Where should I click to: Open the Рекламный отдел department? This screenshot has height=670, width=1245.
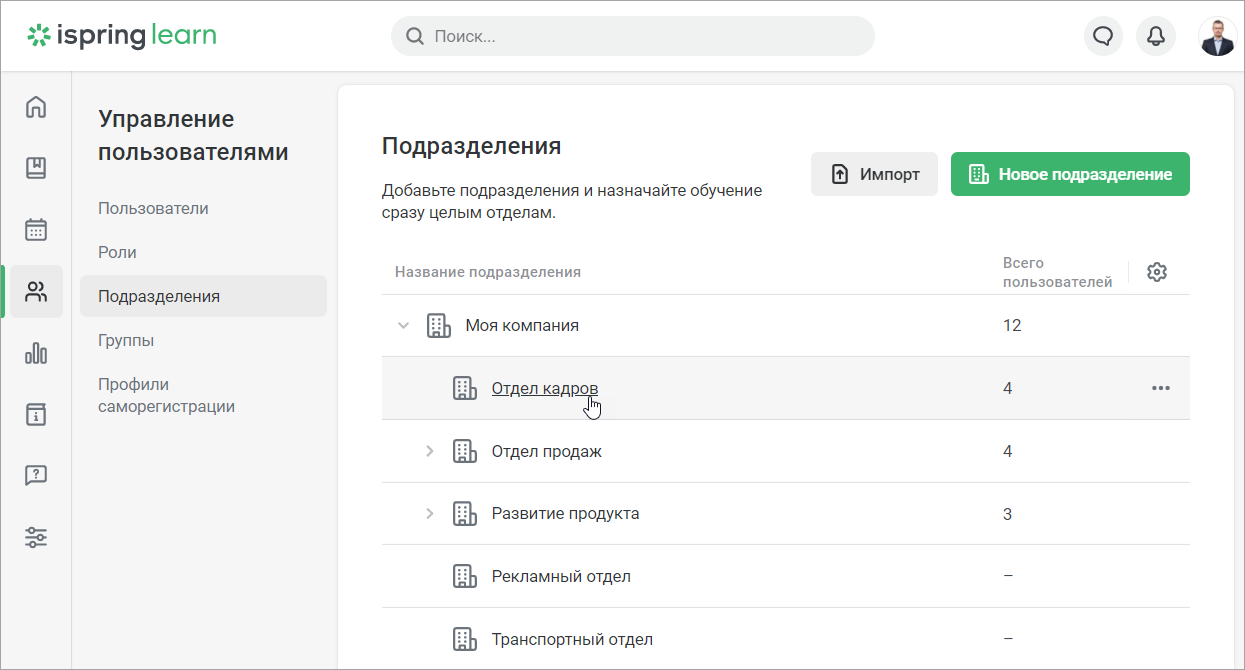561,576
